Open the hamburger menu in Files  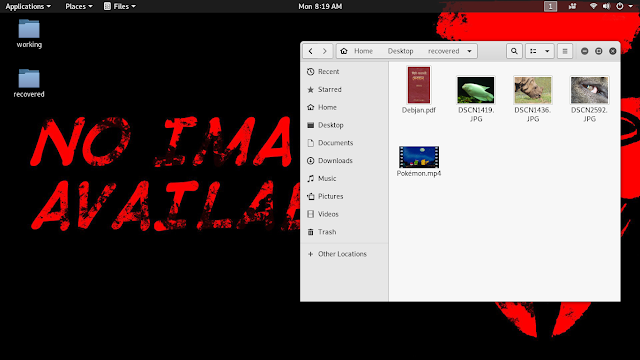565,51
